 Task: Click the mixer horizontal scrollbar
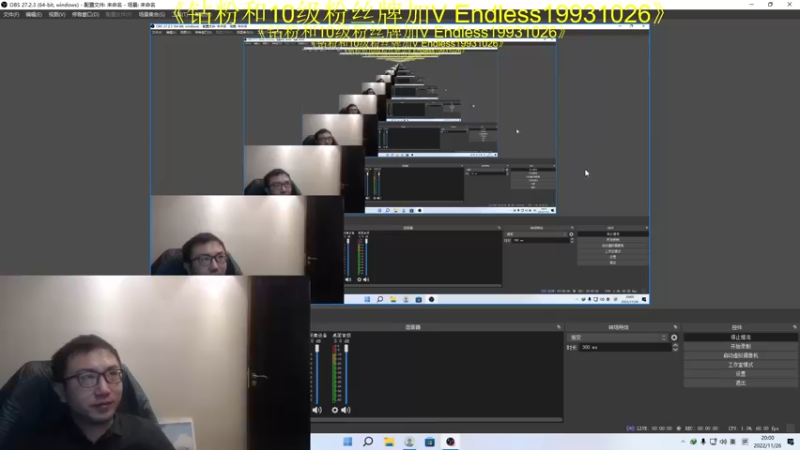click(x=437, y=420)
